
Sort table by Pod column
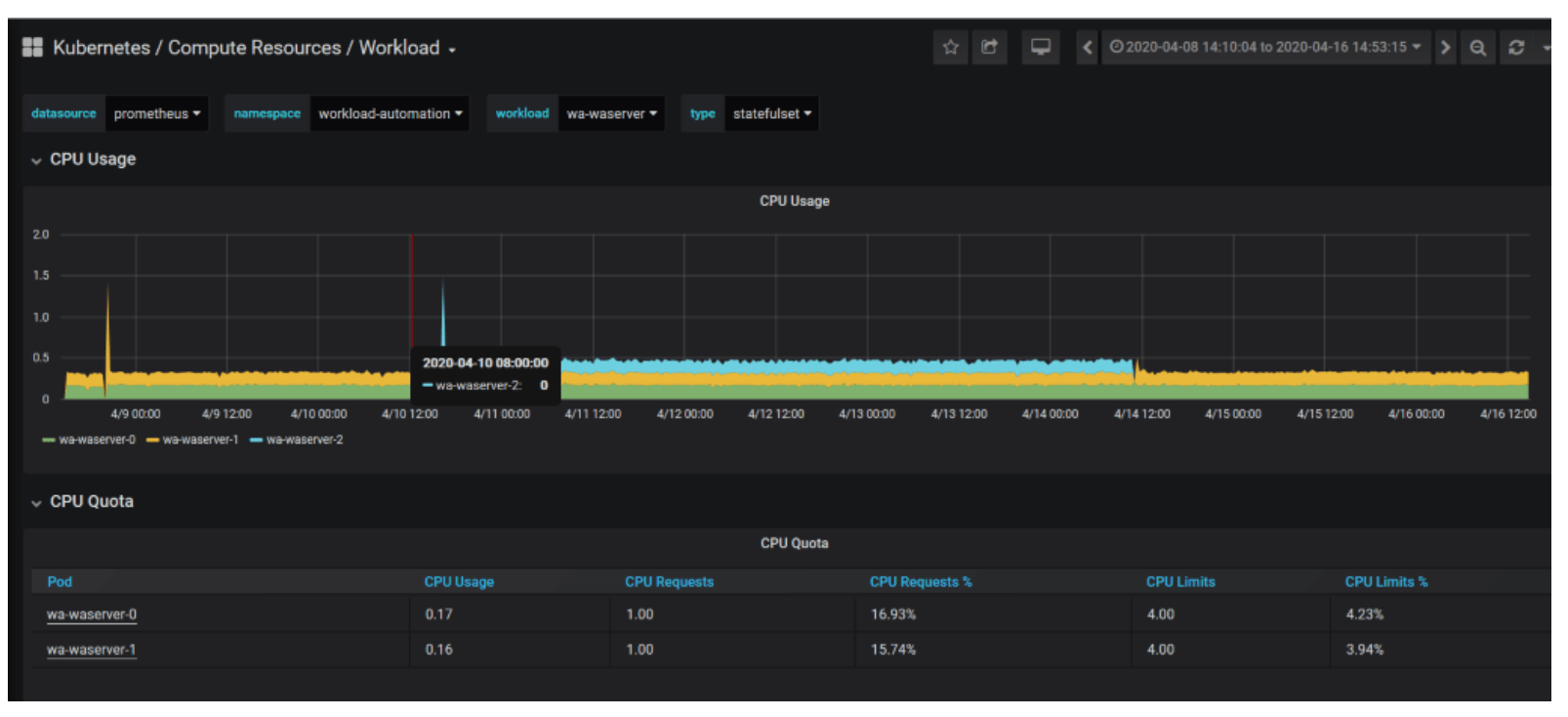point(60,581)
